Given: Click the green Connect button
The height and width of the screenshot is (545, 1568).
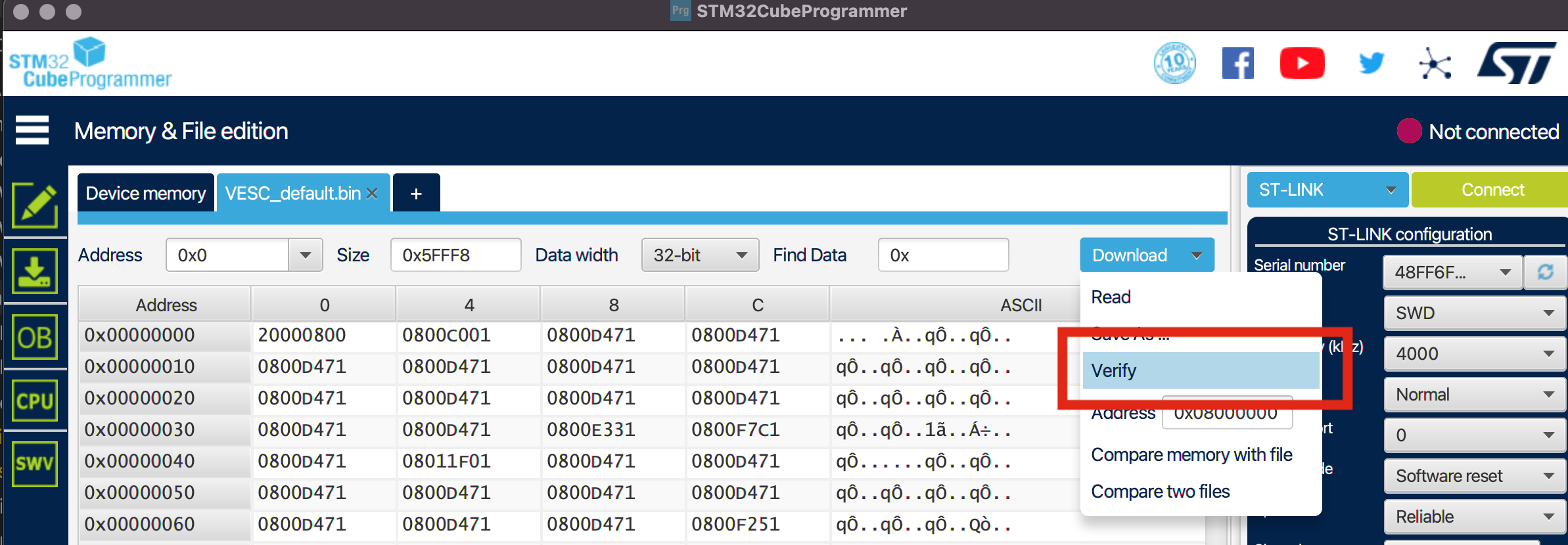Looking at the screenshot, I should click(1490, 190).
